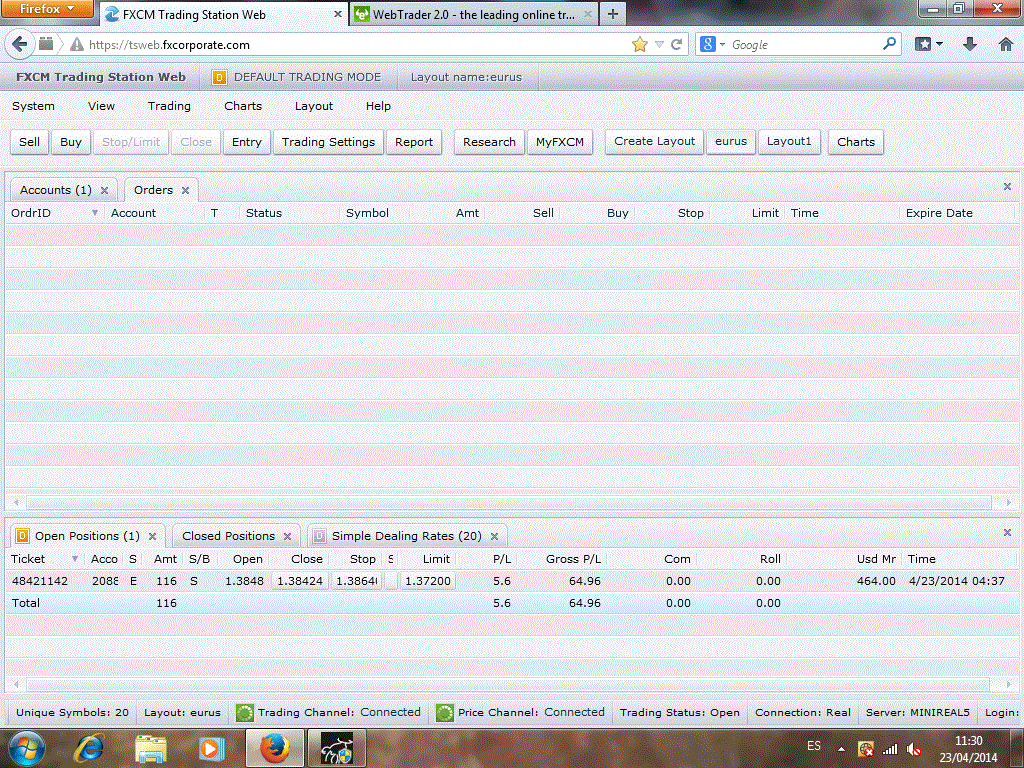Close the Orders tab
1024x768 pixels.
pyautogui.click(x=185, y=190)
